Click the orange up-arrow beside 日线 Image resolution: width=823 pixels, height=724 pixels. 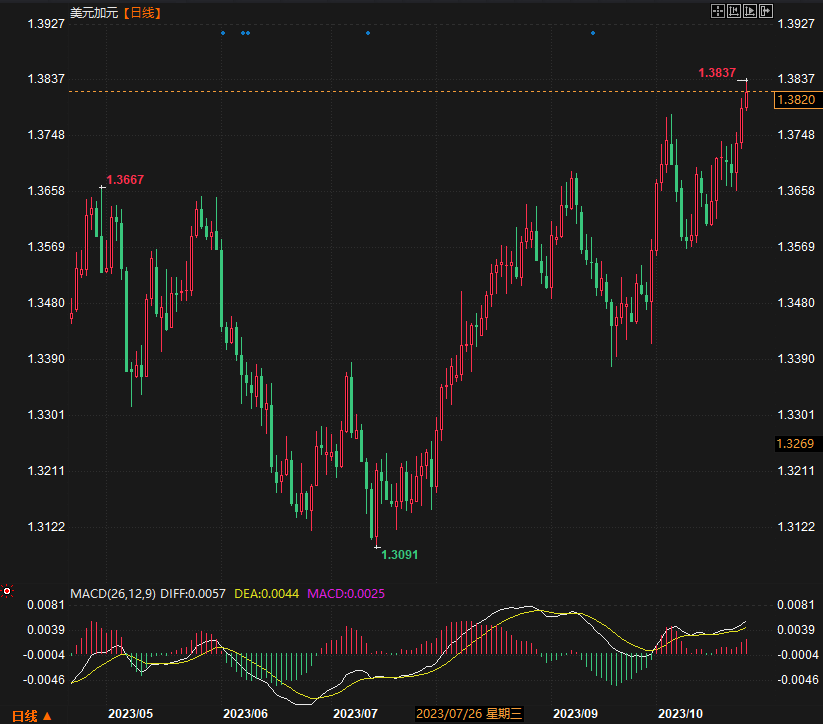pos(46,715)
